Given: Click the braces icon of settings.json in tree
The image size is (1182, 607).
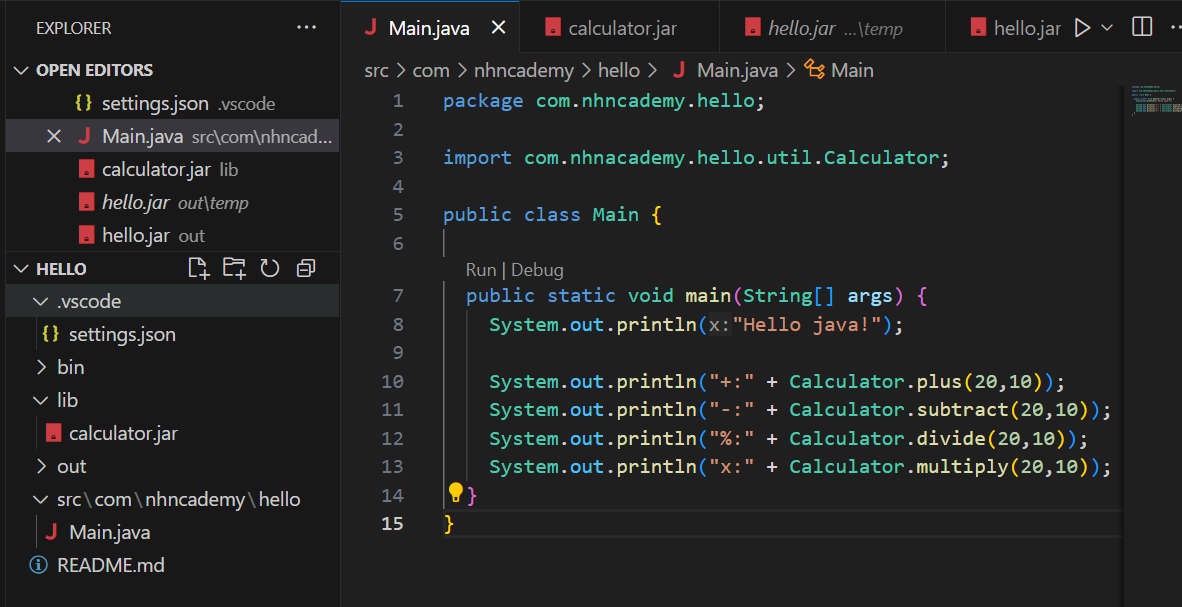Looking at the screenshot, I should [51, 334].
